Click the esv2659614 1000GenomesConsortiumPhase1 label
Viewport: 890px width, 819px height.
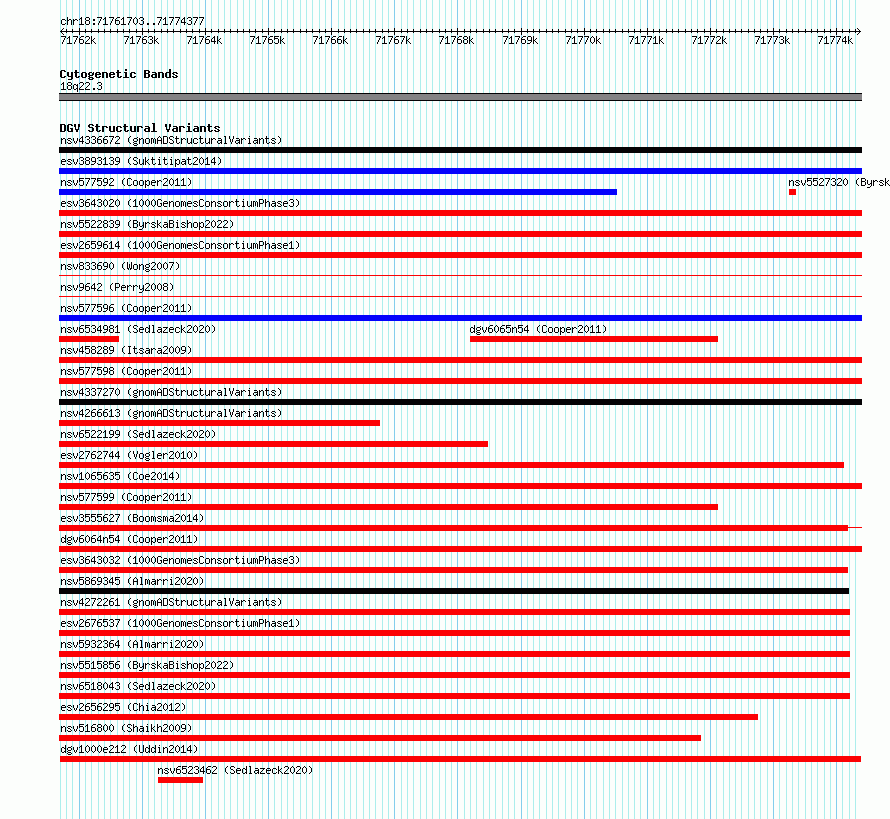180,245
